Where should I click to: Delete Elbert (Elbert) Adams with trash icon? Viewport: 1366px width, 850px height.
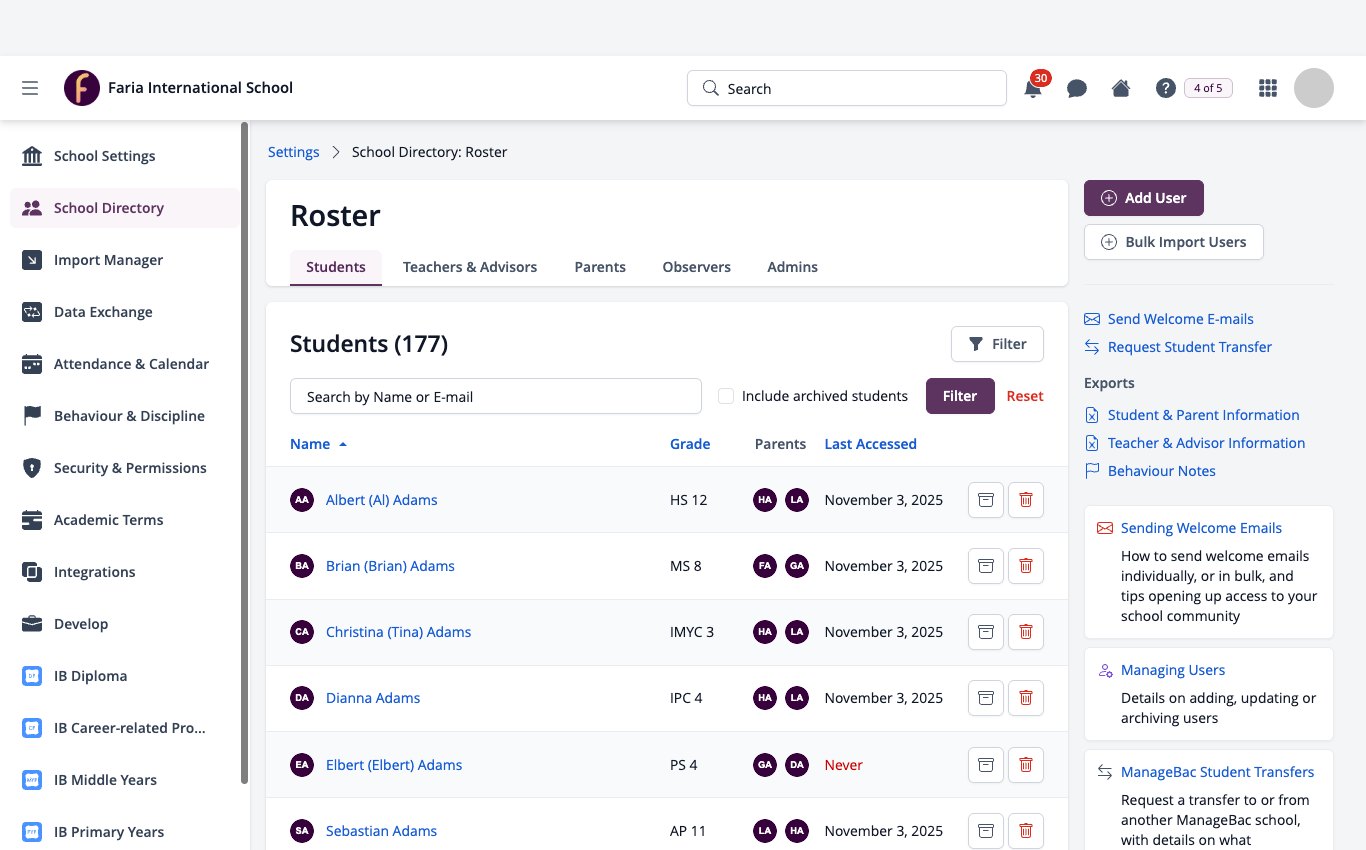coord(1026,765)
